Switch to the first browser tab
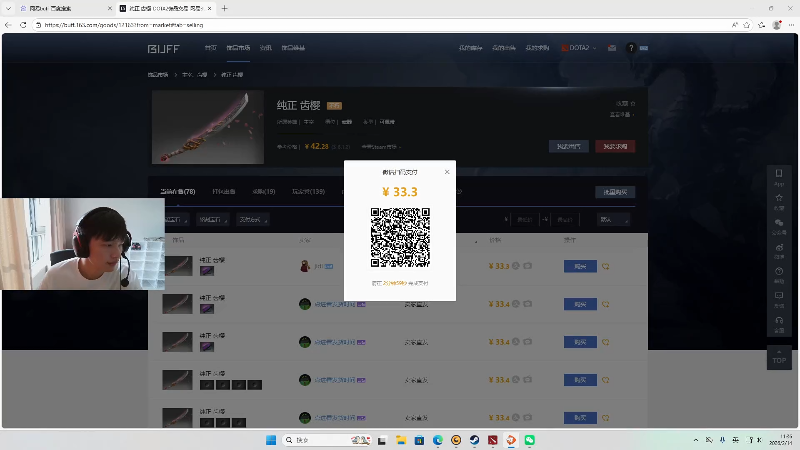Image resolution: width=800 pixels, height=450 pixels. pyautogui.click(x=65, y=9)
